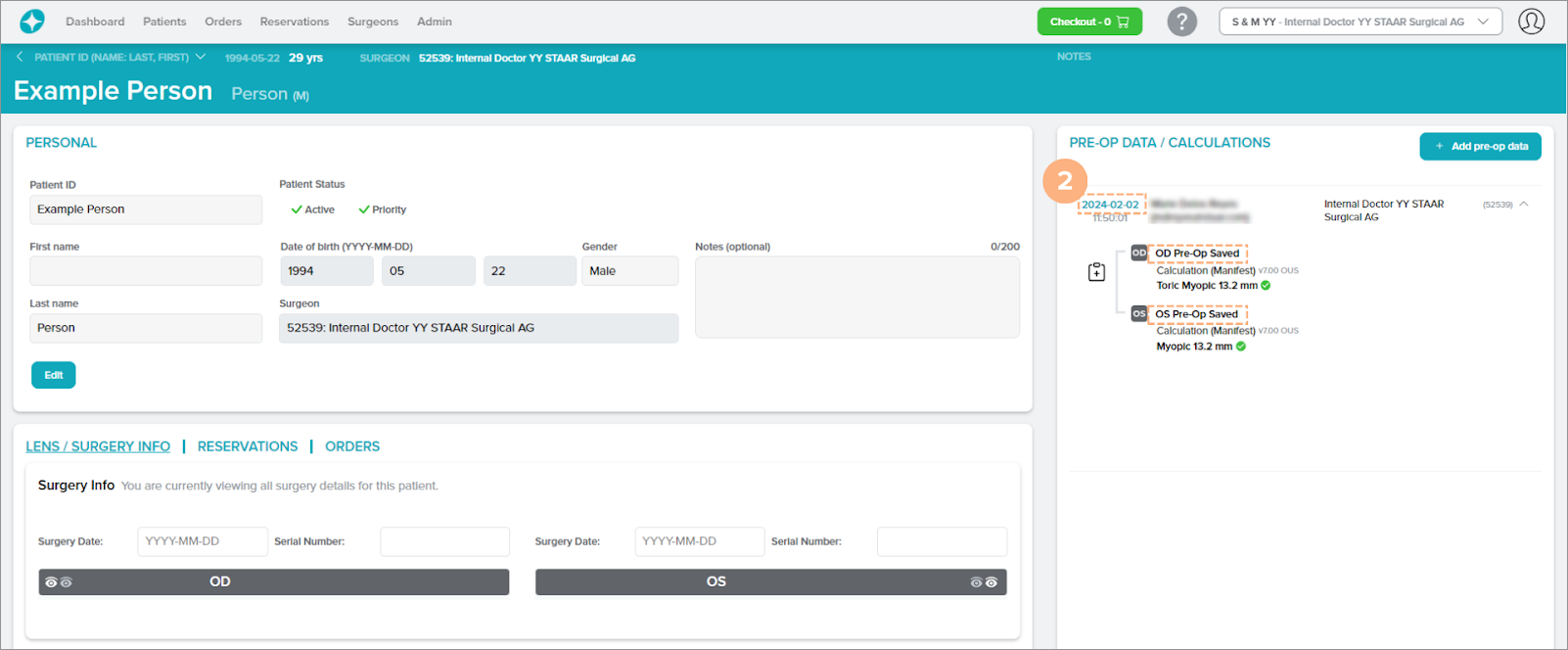
Task: Click the OD Surgery Date field
Action: tap(203, 541)
